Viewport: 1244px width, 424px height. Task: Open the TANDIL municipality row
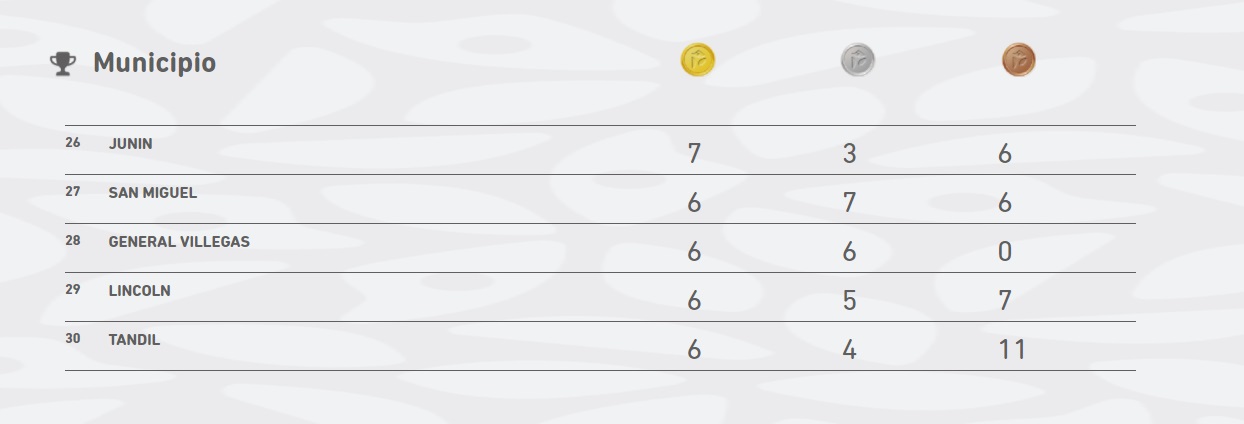[x=600, y=346]
